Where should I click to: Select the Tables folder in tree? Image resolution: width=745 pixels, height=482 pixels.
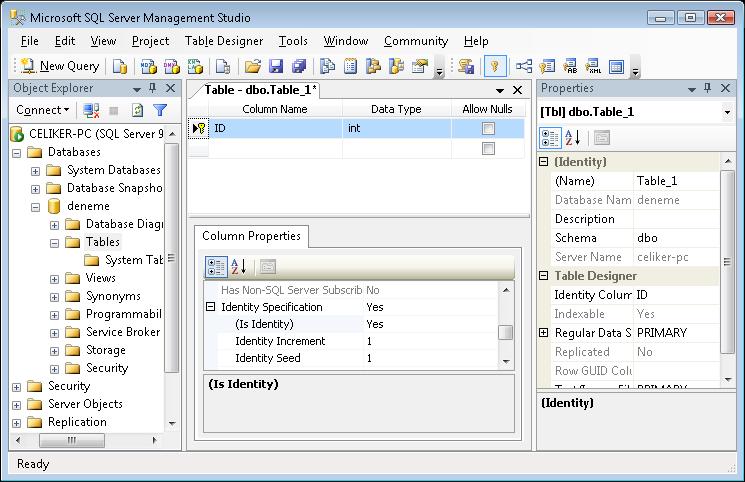[103, 242]
